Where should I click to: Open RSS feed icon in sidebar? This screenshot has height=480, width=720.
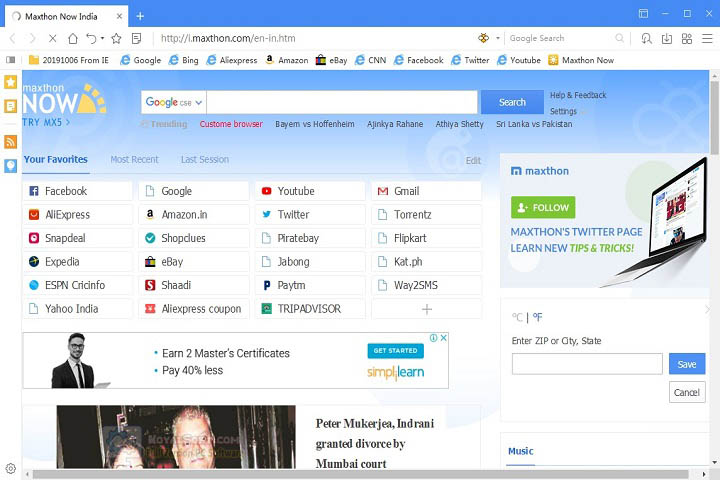pos(11,141)
